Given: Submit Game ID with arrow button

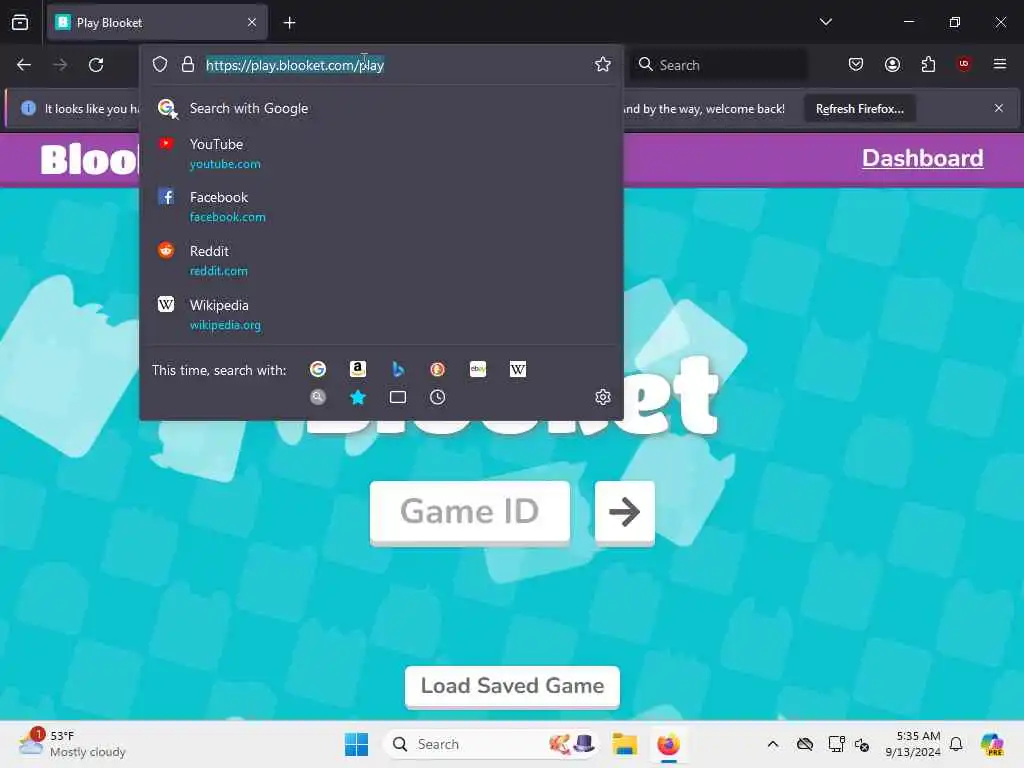Looking at the screenshot, I should [x=624, y=512].
